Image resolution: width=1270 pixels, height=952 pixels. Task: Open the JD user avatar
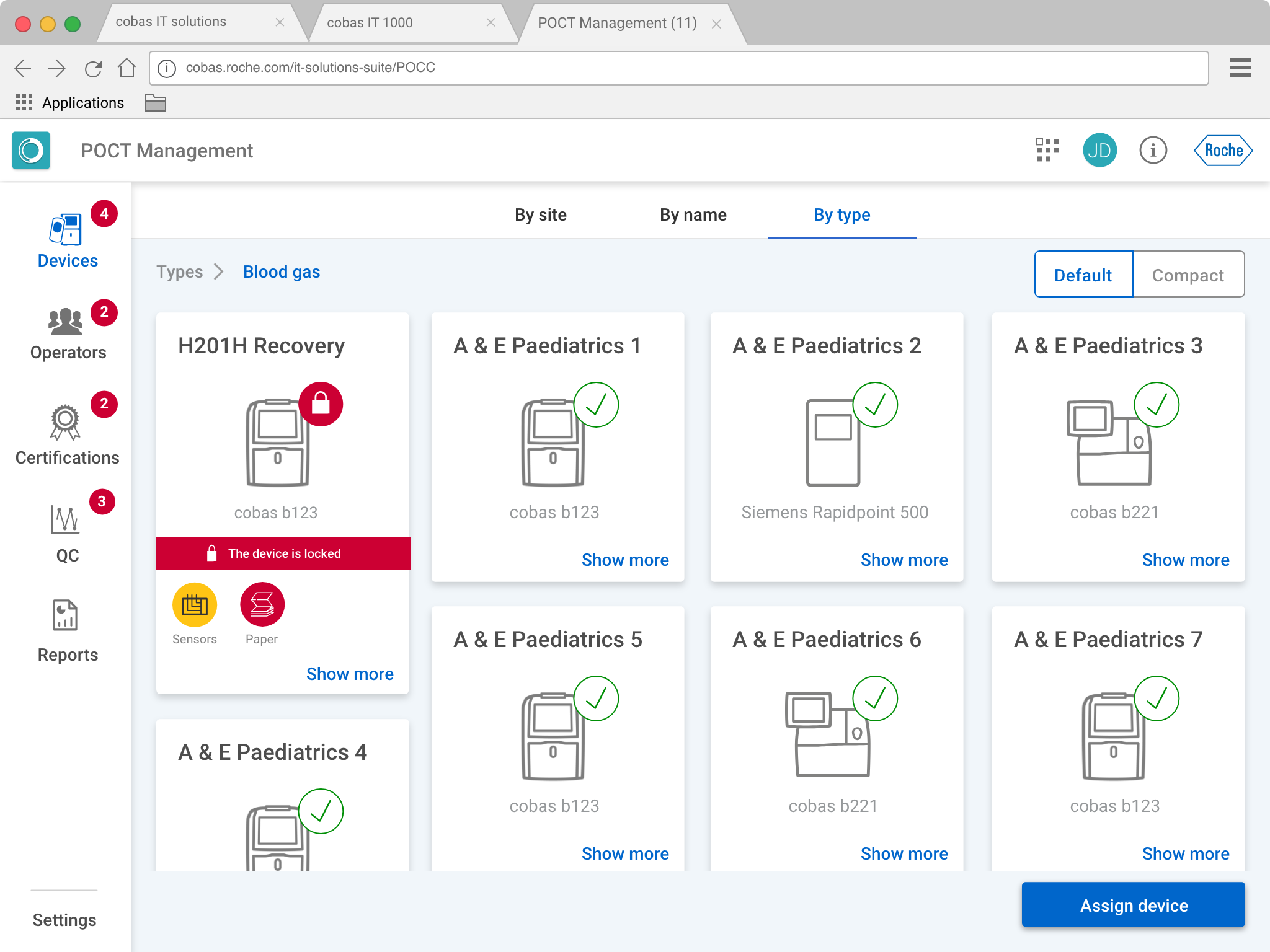(1099, 150)
